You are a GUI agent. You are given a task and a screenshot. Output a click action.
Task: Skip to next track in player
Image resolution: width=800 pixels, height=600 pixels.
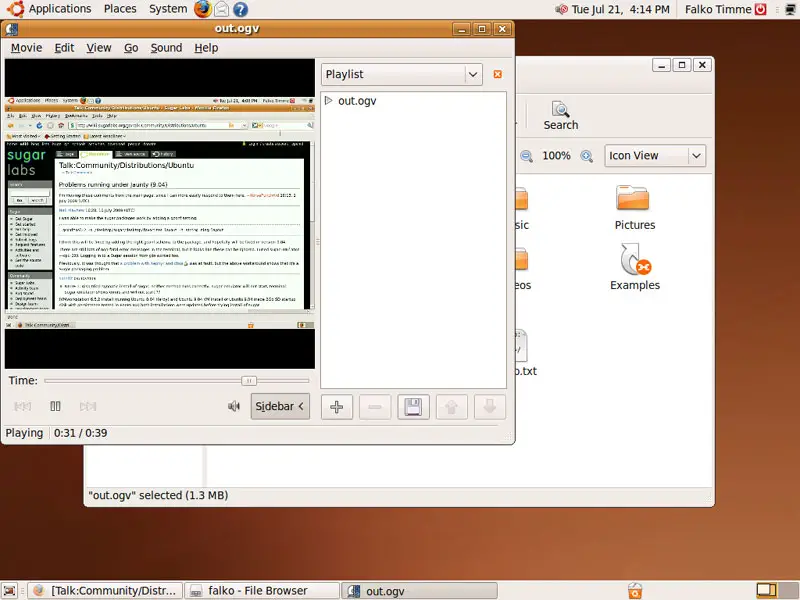coord(88,406)
